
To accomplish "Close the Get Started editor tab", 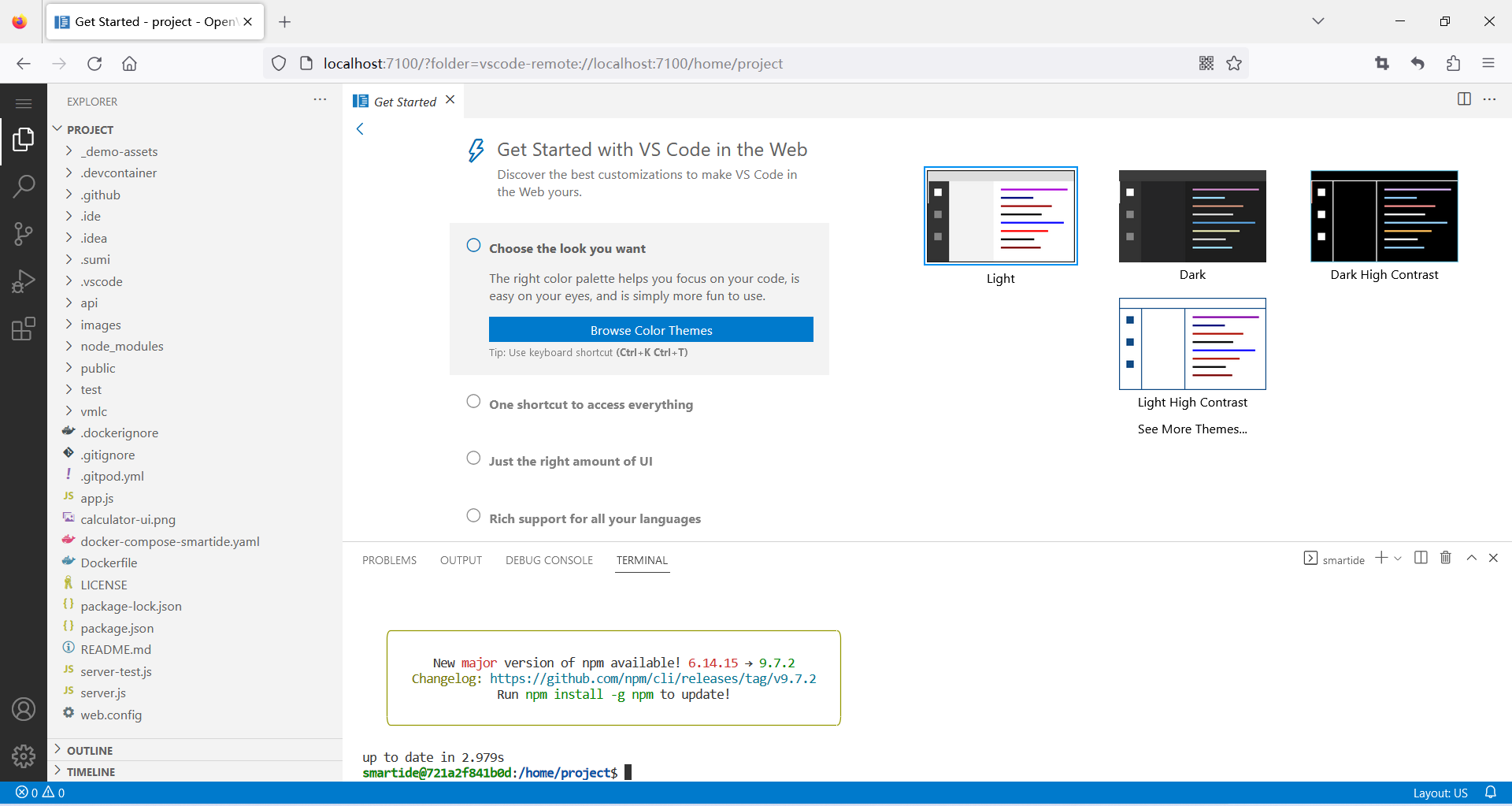I will tap(450, 100).
